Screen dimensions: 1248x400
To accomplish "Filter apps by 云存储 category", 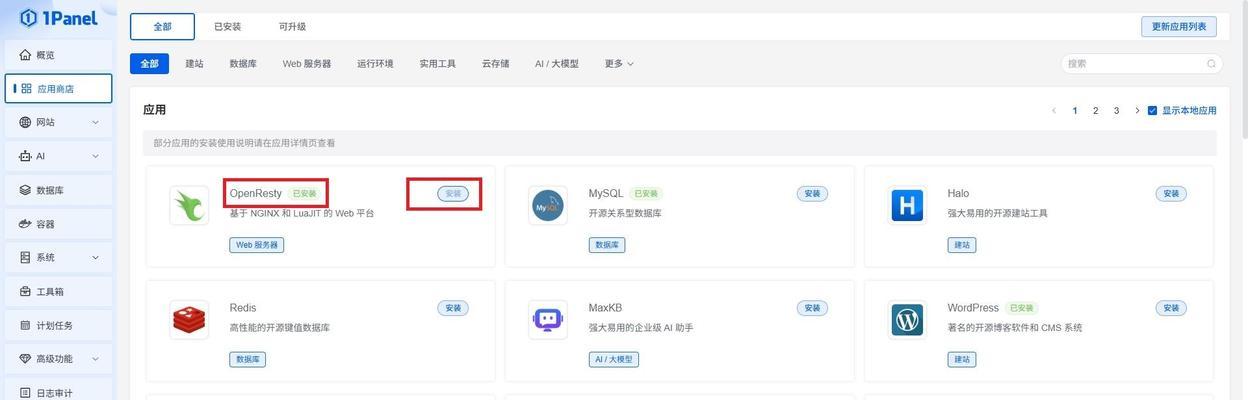I will coord(495,63).
